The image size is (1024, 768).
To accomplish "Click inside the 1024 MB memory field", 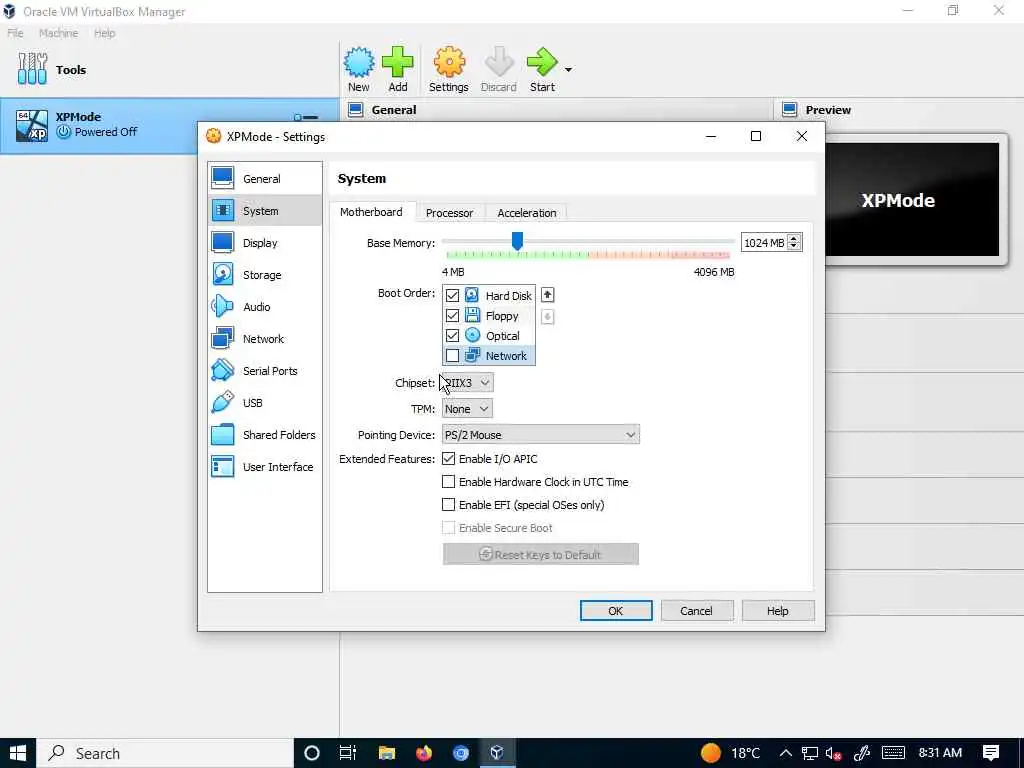I will click(763, 242).
